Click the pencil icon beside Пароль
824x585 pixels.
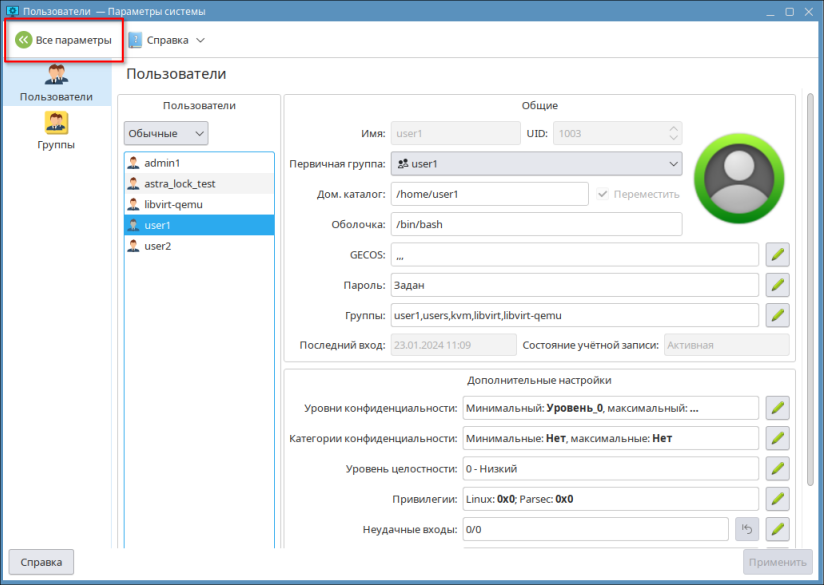click(x=778, y=285)
